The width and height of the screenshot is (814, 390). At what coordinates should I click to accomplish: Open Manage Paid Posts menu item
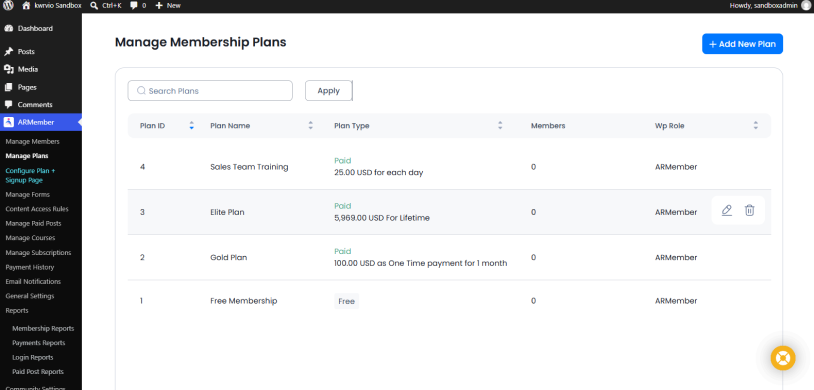pos(33,223)
